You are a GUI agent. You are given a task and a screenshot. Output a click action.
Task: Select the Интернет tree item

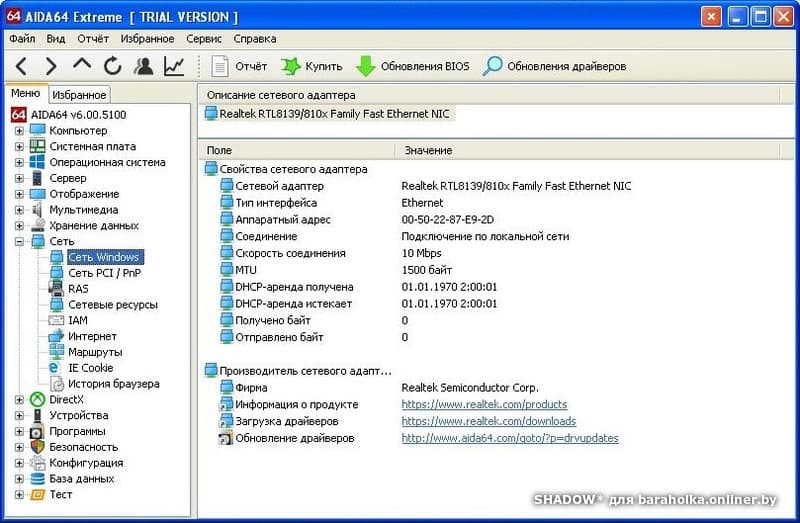[92, 336]
